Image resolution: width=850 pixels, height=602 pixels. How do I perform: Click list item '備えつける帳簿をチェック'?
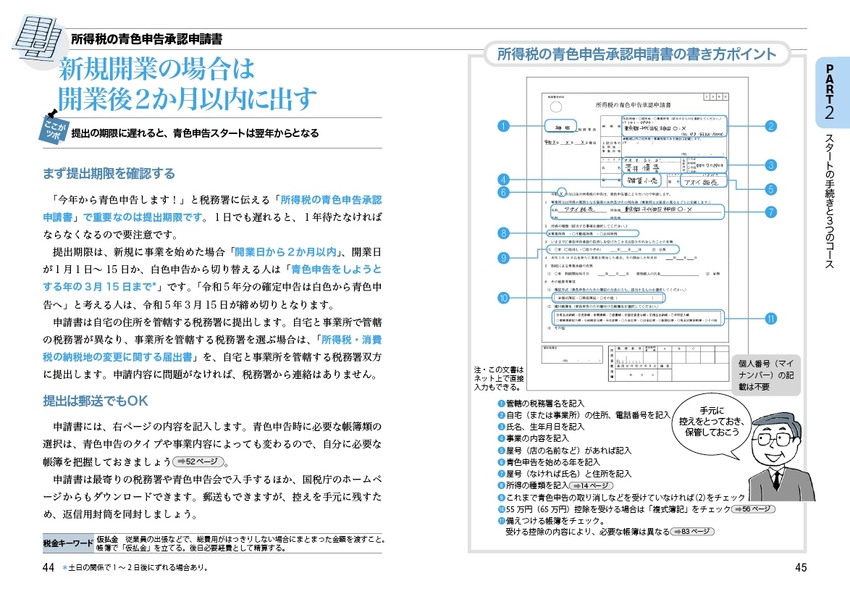coord(556,521)
